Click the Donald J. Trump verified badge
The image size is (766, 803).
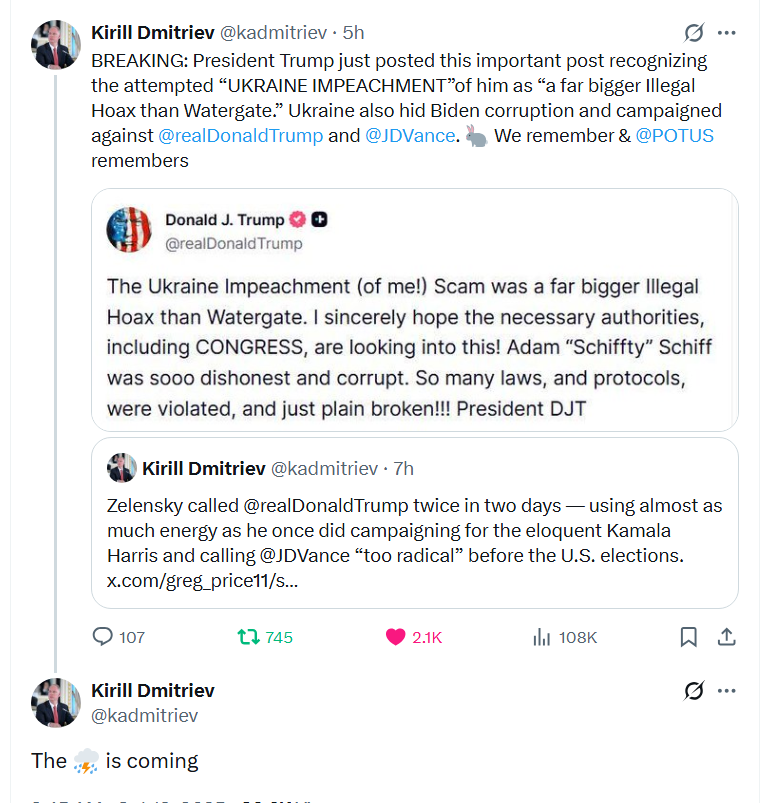[x=297, y=220]
